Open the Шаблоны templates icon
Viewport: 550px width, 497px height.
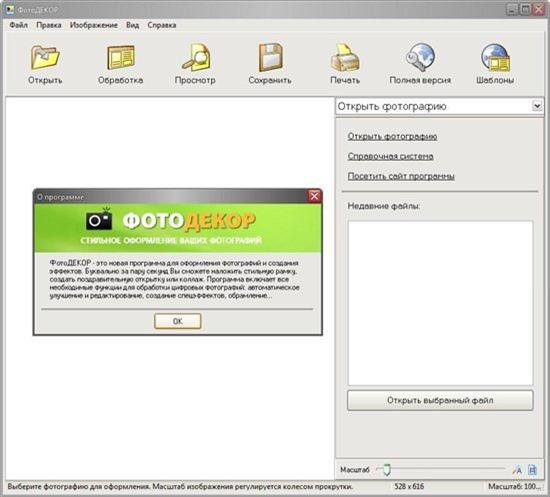pyautogui.click(x=495, y=57)
